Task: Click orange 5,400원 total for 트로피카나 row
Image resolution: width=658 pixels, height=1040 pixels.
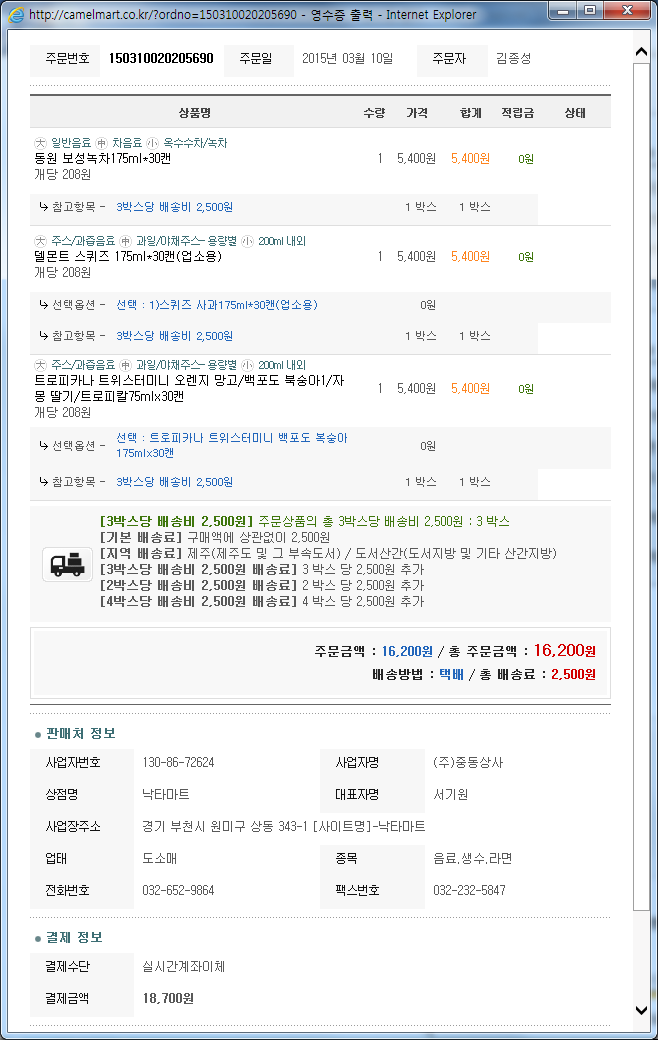Action: (x=470, y=388)
